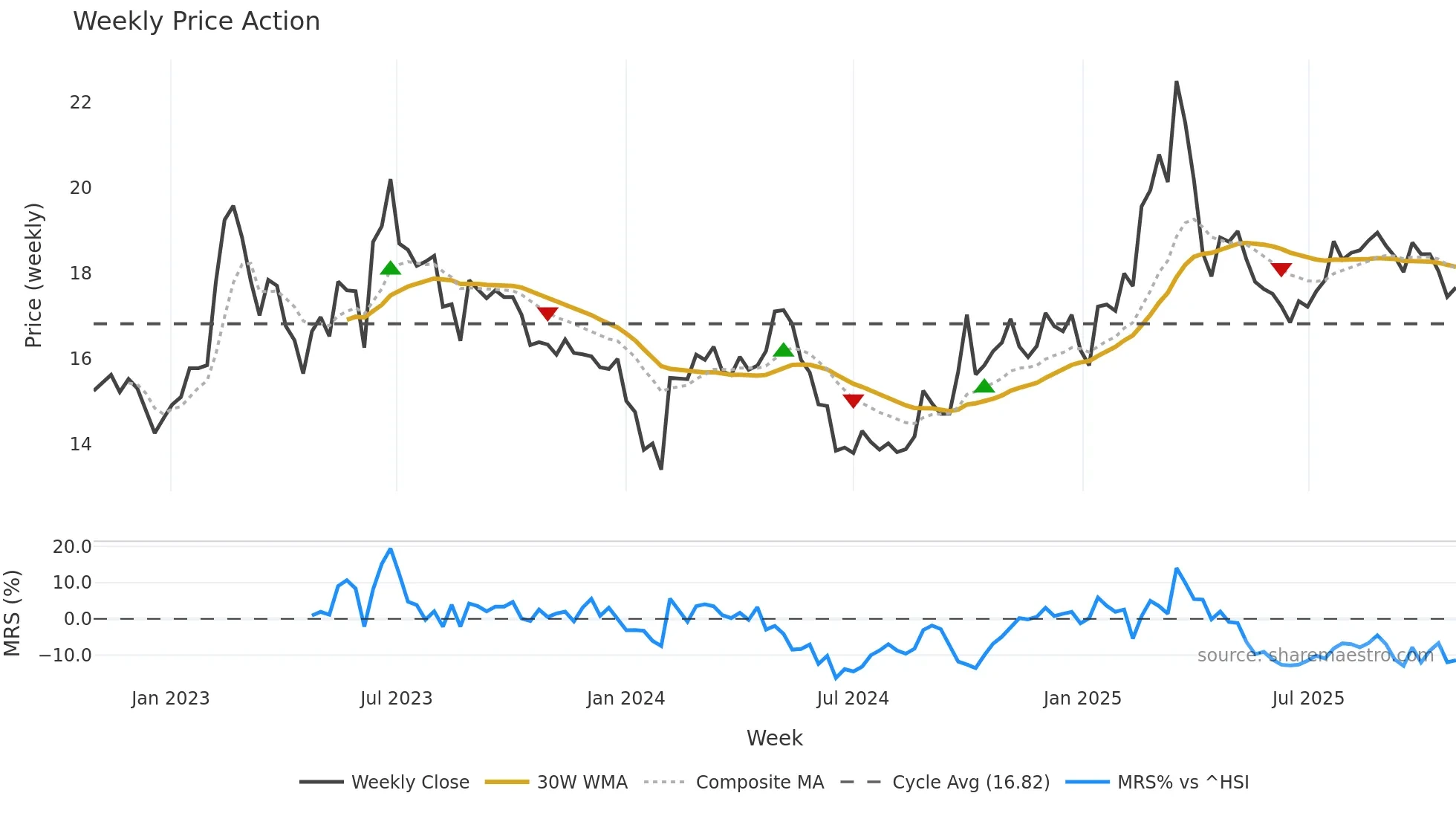Image resolution: width=1456 pixels, height=819 pixels.
Task: Click the Jul 2024 axis label
Action: tap(853, 699)
